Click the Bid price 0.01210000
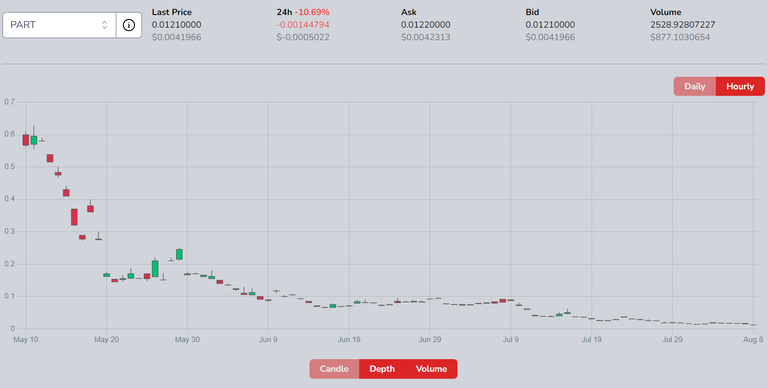This screenshot has height=388, width=768. 551,24
